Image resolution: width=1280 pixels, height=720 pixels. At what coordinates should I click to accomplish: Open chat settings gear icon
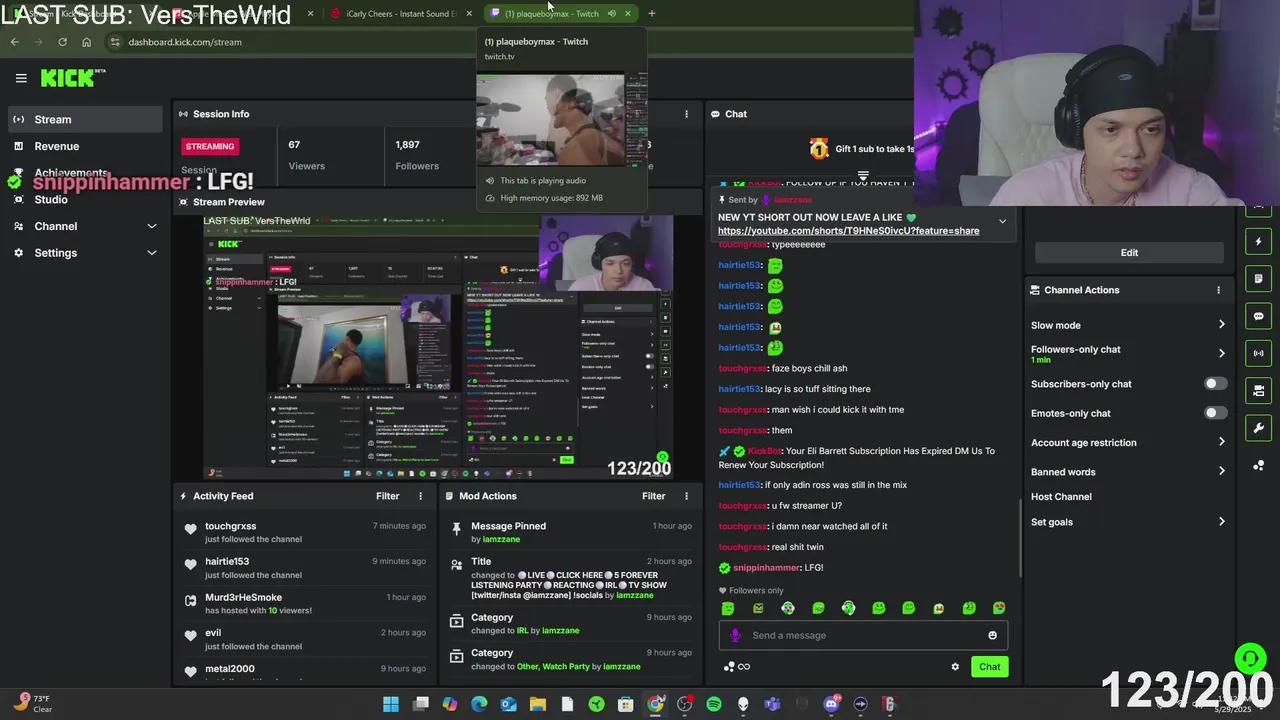(955, 667)
